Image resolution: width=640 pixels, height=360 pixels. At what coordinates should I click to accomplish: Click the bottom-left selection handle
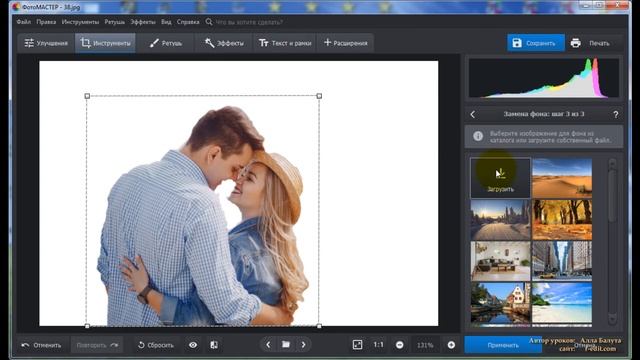(87, 326)
